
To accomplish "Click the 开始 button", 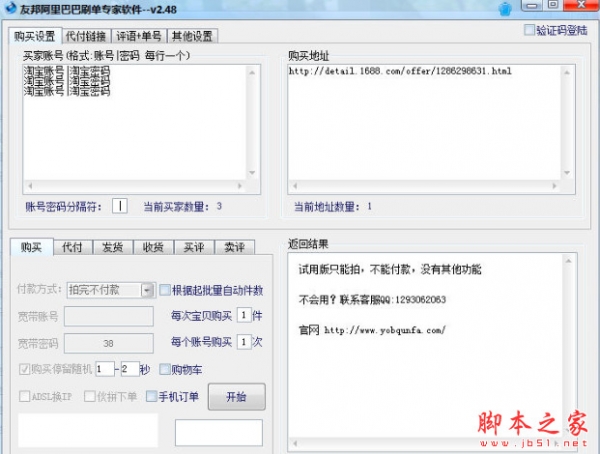I will tap(236, 397).
